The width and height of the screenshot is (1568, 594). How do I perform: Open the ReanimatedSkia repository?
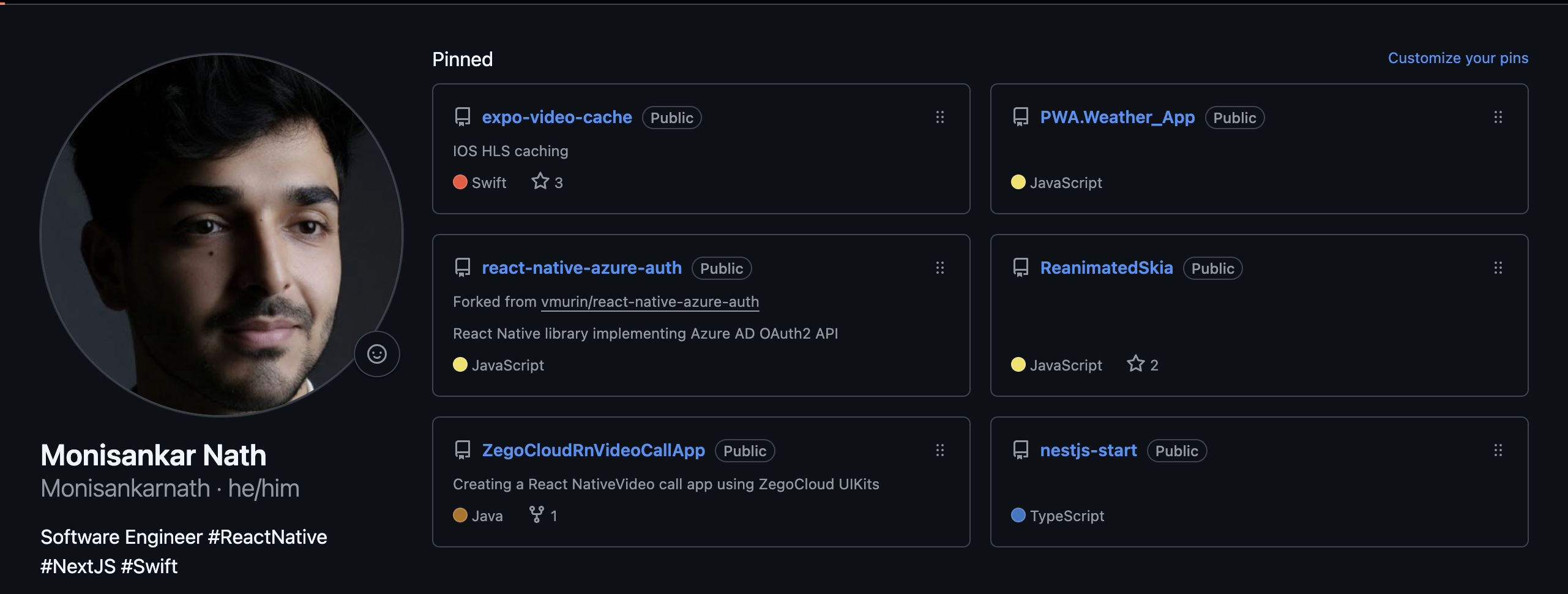coord(1106,268)
